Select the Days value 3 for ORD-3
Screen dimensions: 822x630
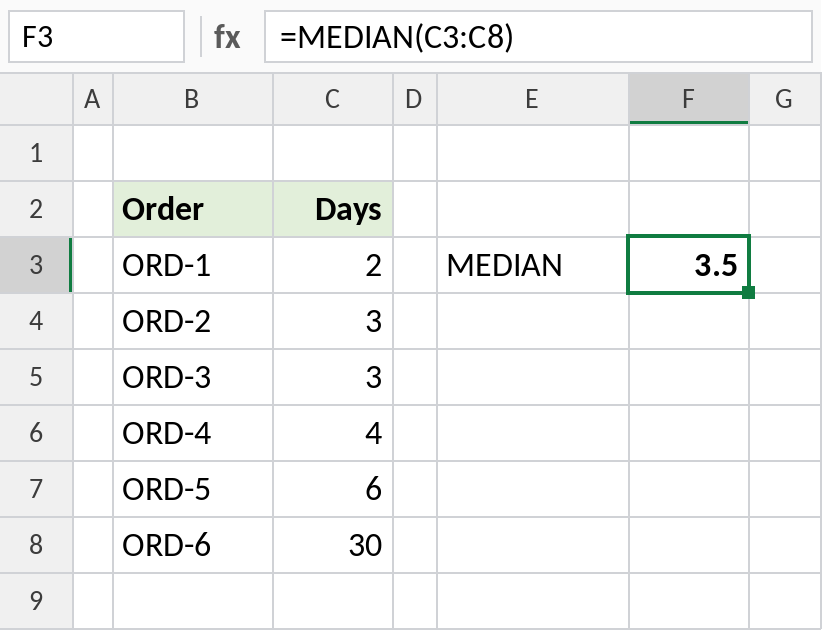pos(333,377)
